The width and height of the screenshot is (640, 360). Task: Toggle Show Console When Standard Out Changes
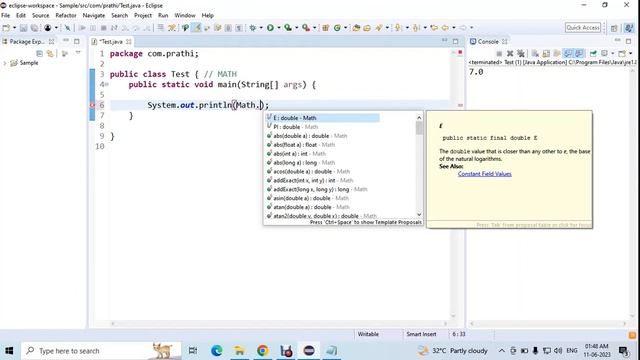click(x=568, y=53)
